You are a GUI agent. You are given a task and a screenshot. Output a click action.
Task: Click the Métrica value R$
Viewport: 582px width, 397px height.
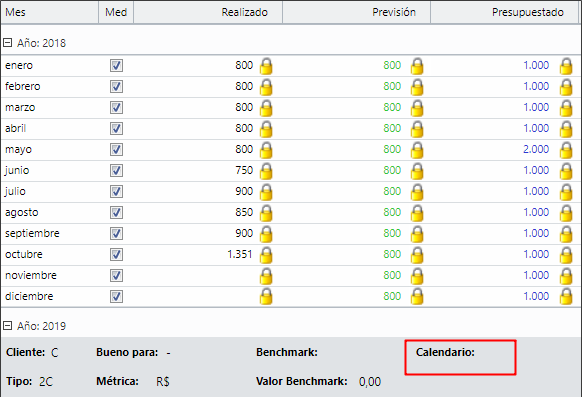(163, 382)
